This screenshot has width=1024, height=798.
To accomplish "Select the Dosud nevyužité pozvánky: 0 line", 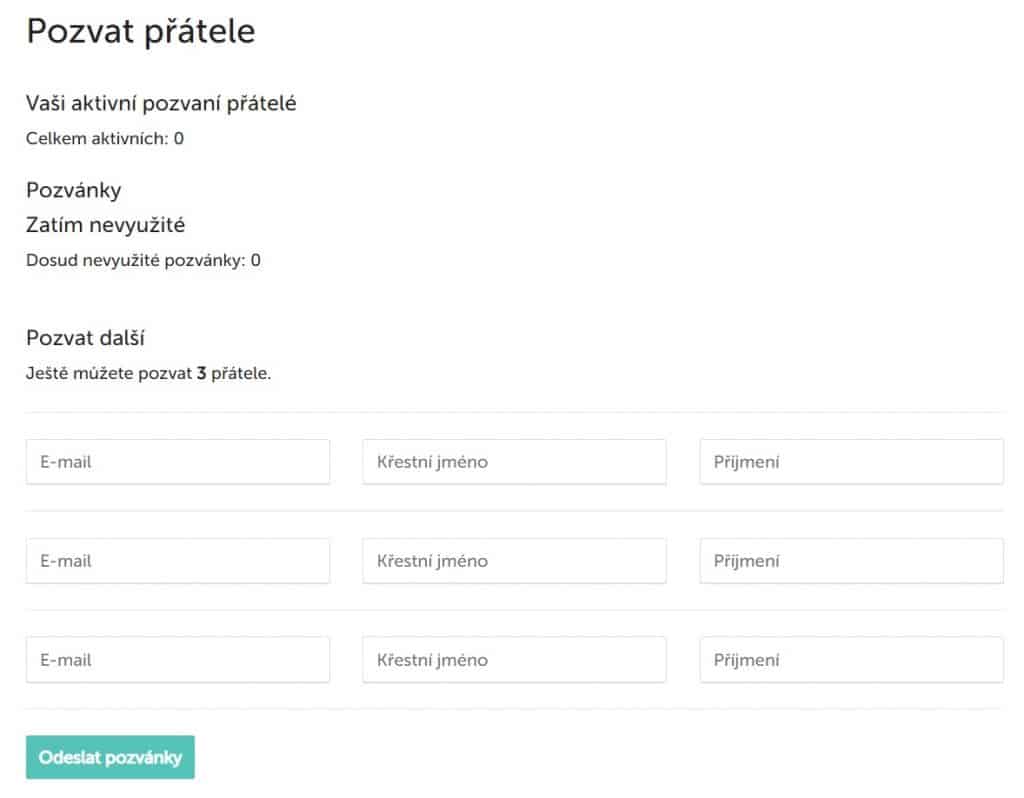I will coord(143,261).
